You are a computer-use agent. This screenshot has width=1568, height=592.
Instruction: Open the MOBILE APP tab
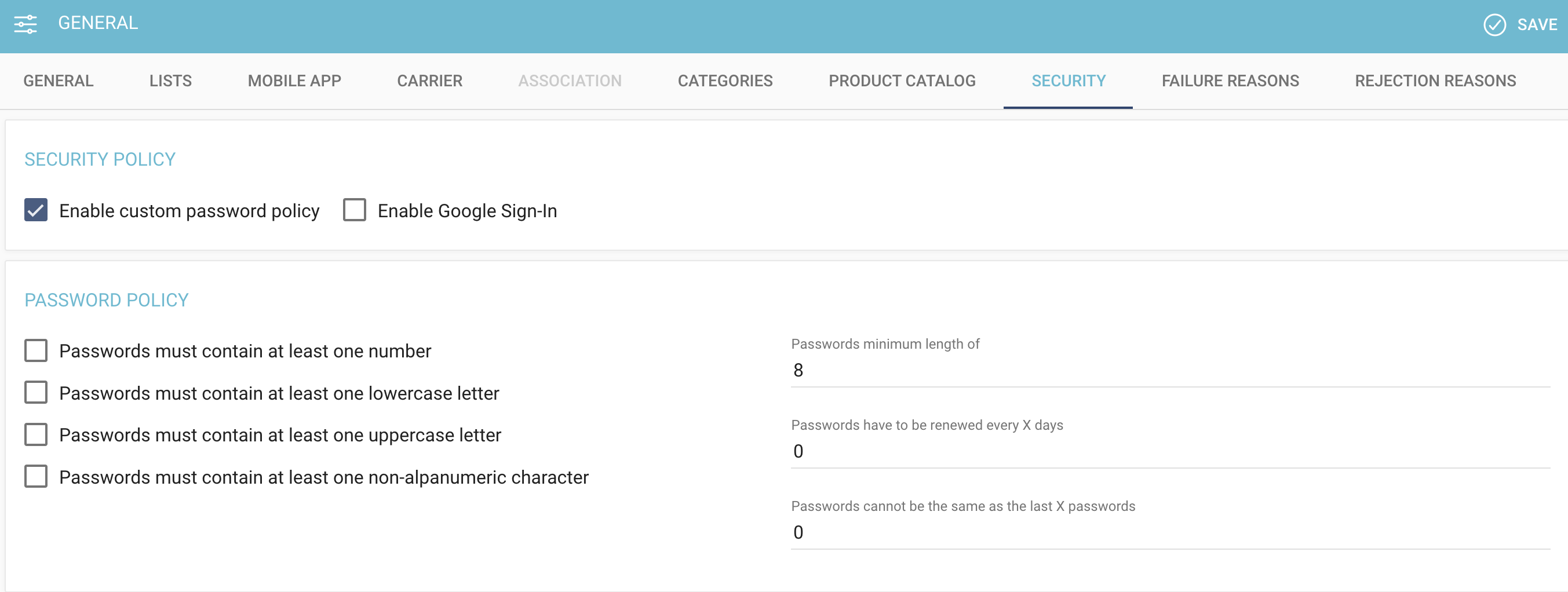coord(294,81)
